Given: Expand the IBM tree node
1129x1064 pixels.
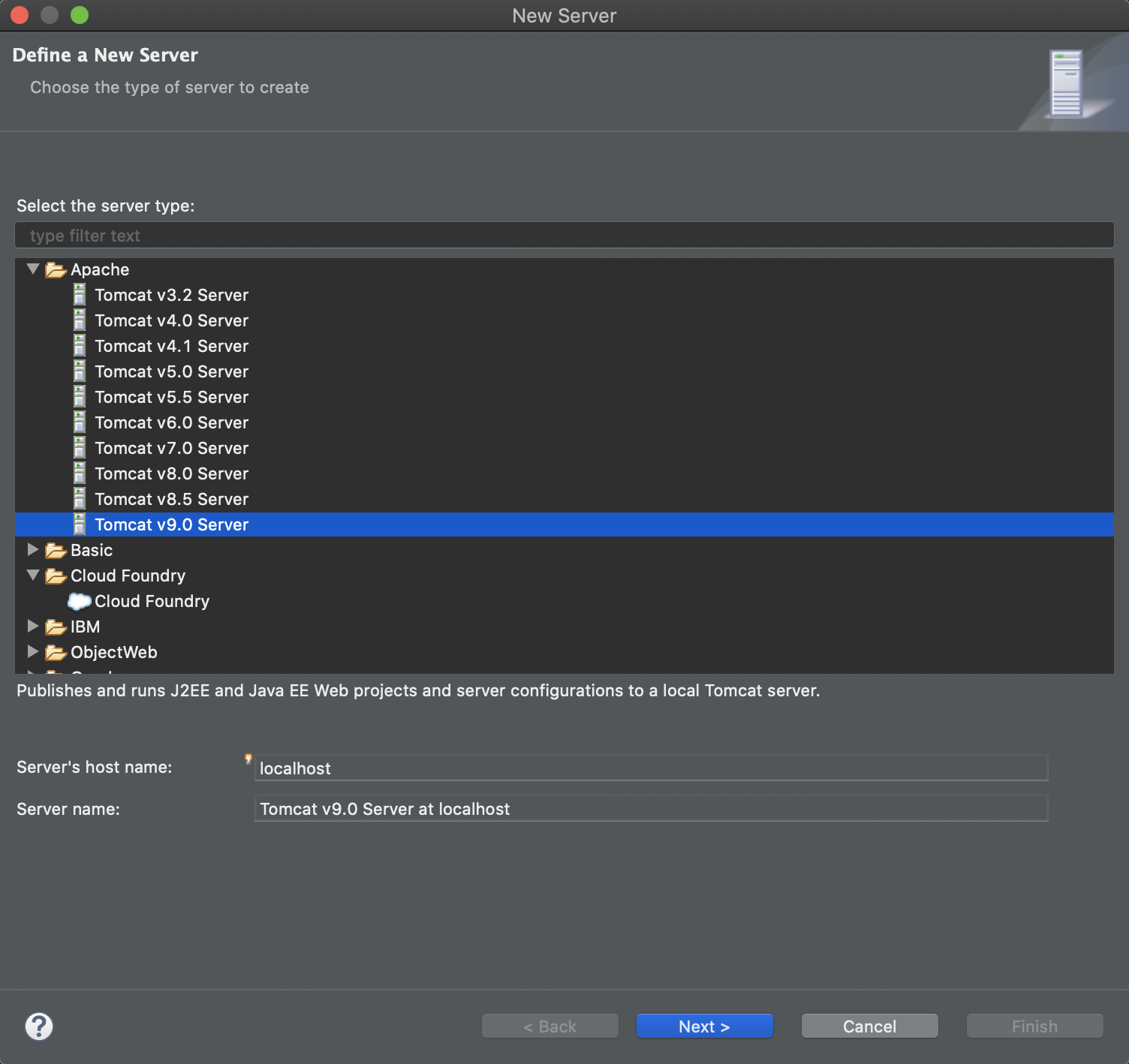Looking at the screenshot, I should click(33, 626).
